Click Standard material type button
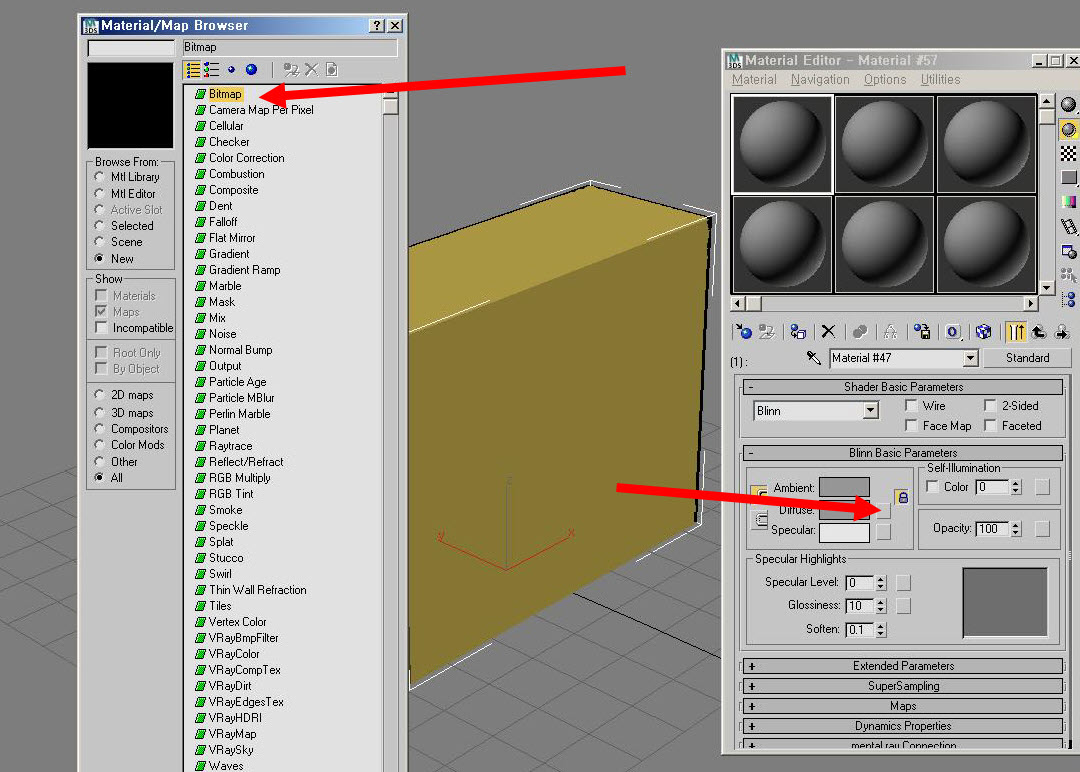Viewport: 1080px width, 772px height. tap(1027, 358)
